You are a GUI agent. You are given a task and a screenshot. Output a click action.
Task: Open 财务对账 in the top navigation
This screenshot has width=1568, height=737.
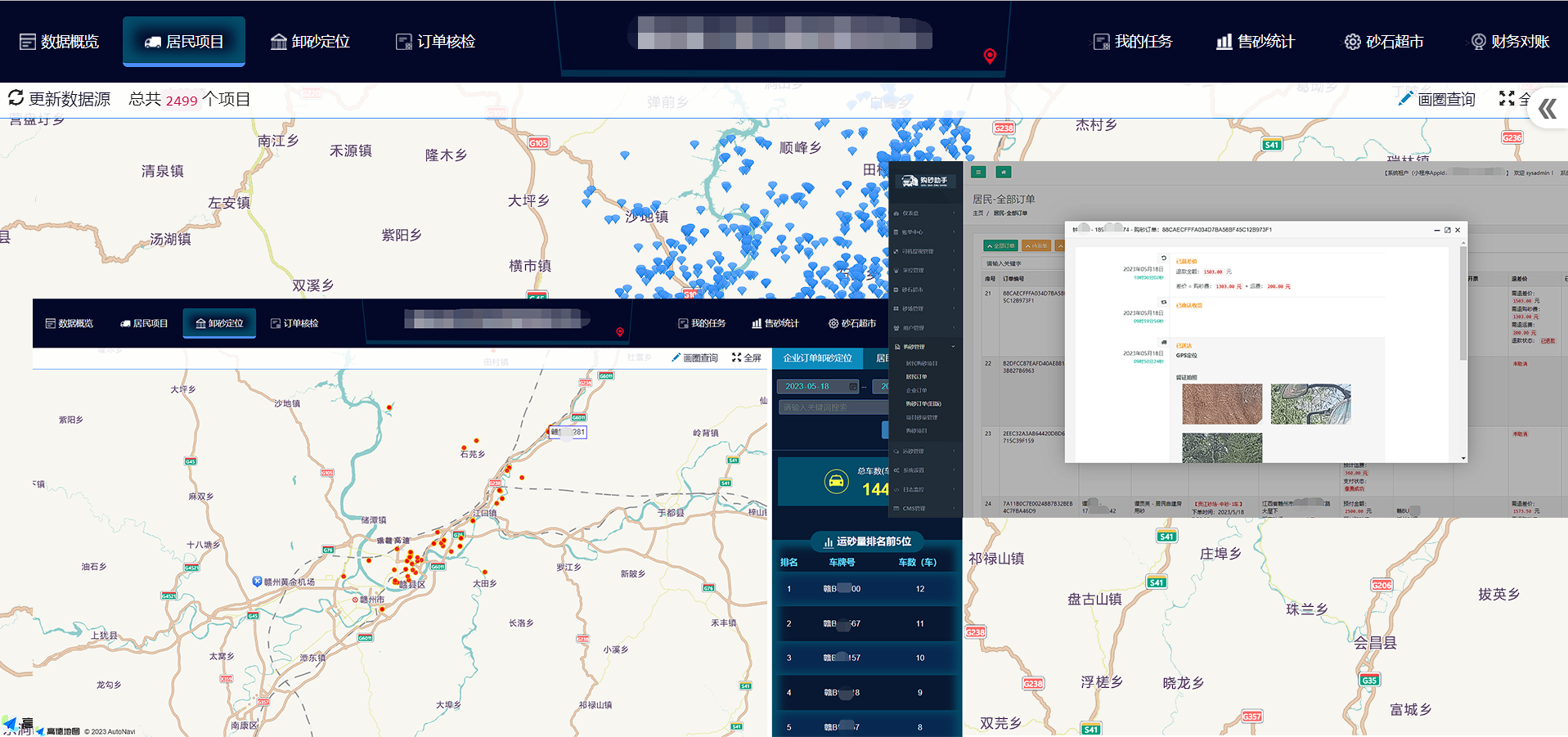[x=1510, y=42]
